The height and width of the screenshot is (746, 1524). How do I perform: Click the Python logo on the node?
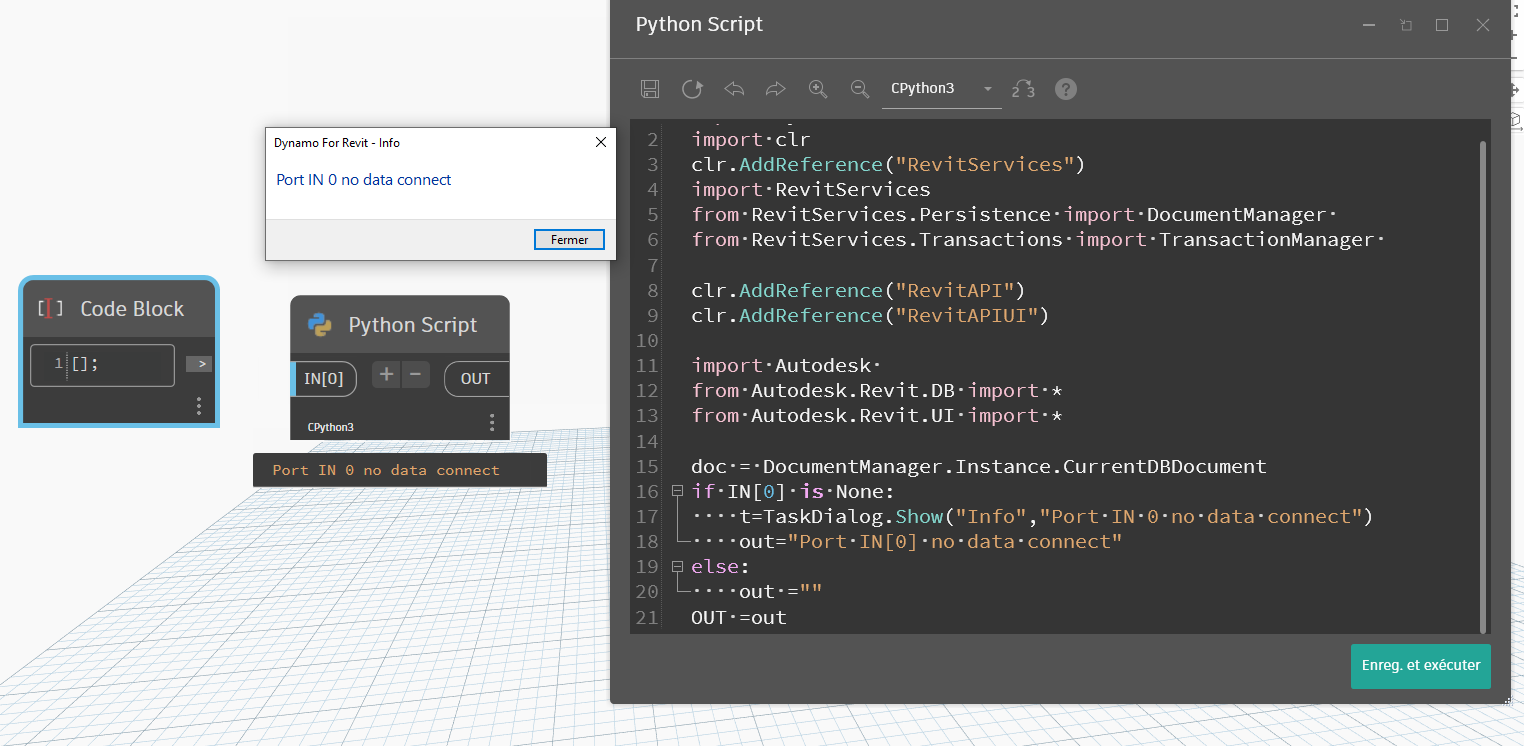tap(319, 324)
